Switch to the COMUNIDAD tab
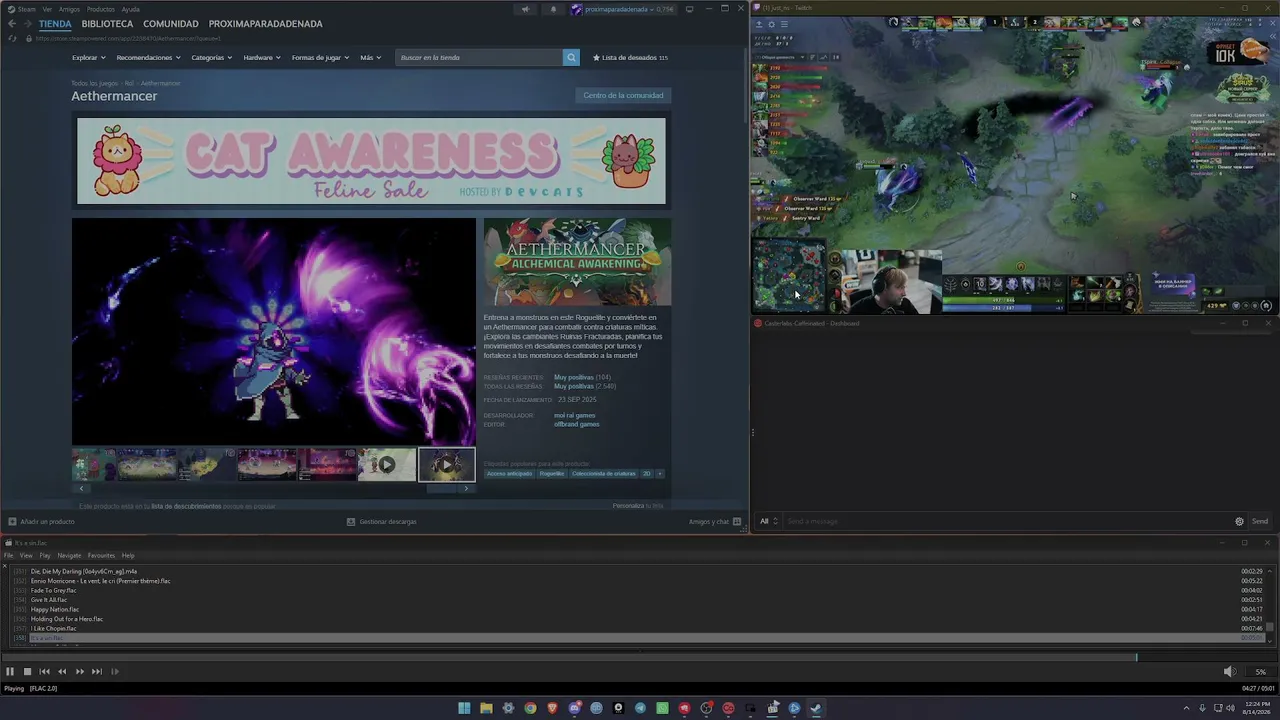 click(171, 24)
